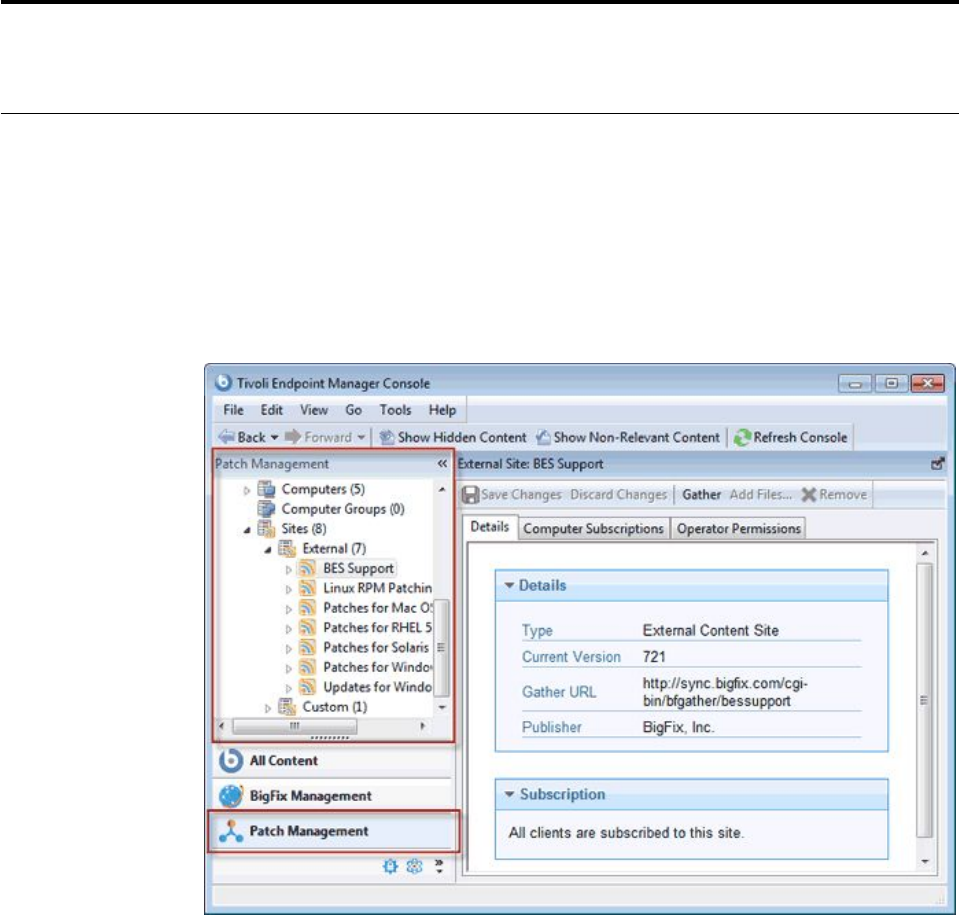Click the Patches for RHEL 5 feed icon
The height and width of the screenshot is (915, 959).
(x=308, y=628)
